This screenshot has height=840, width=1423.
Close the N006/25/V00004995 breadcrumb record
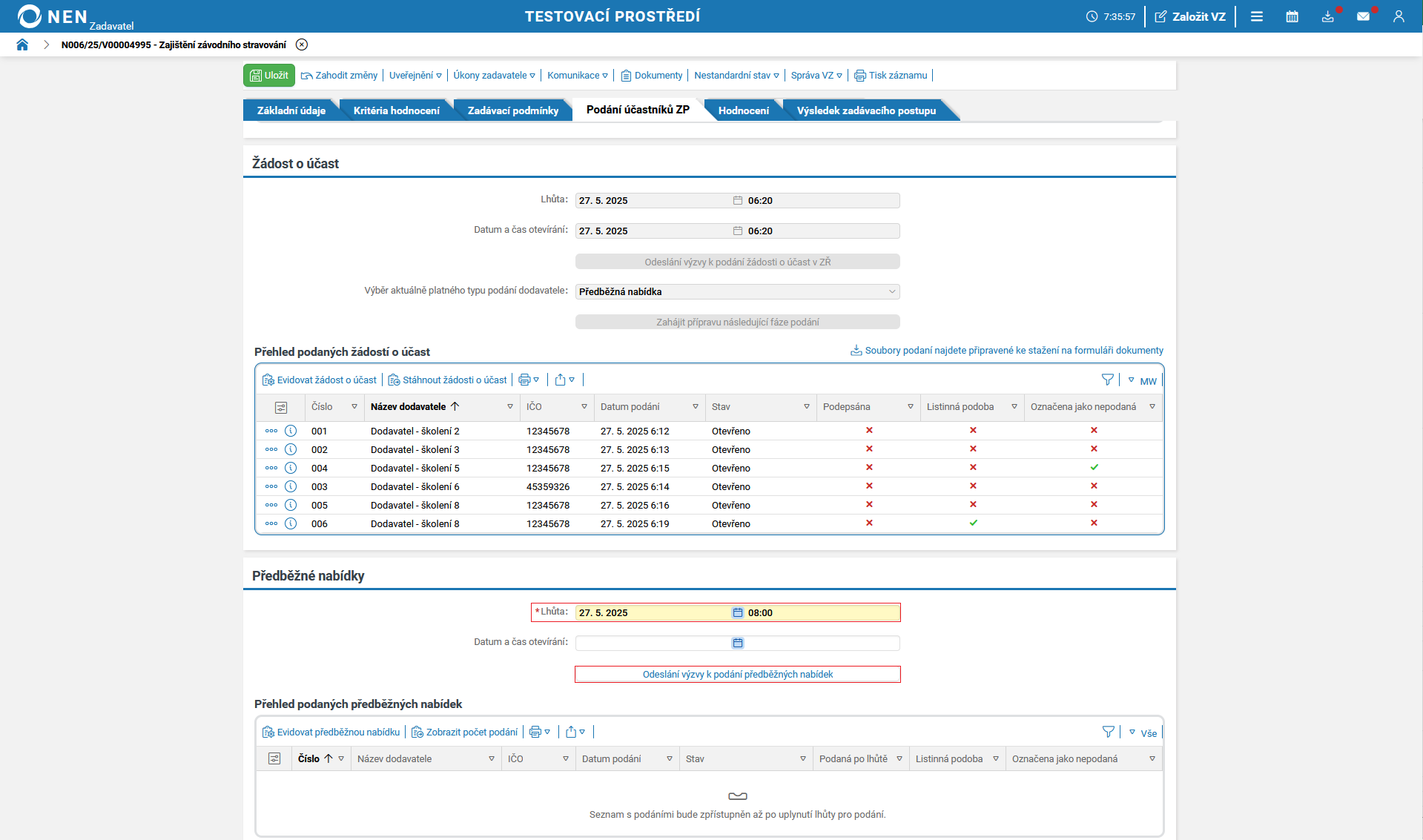coord(302,44)
